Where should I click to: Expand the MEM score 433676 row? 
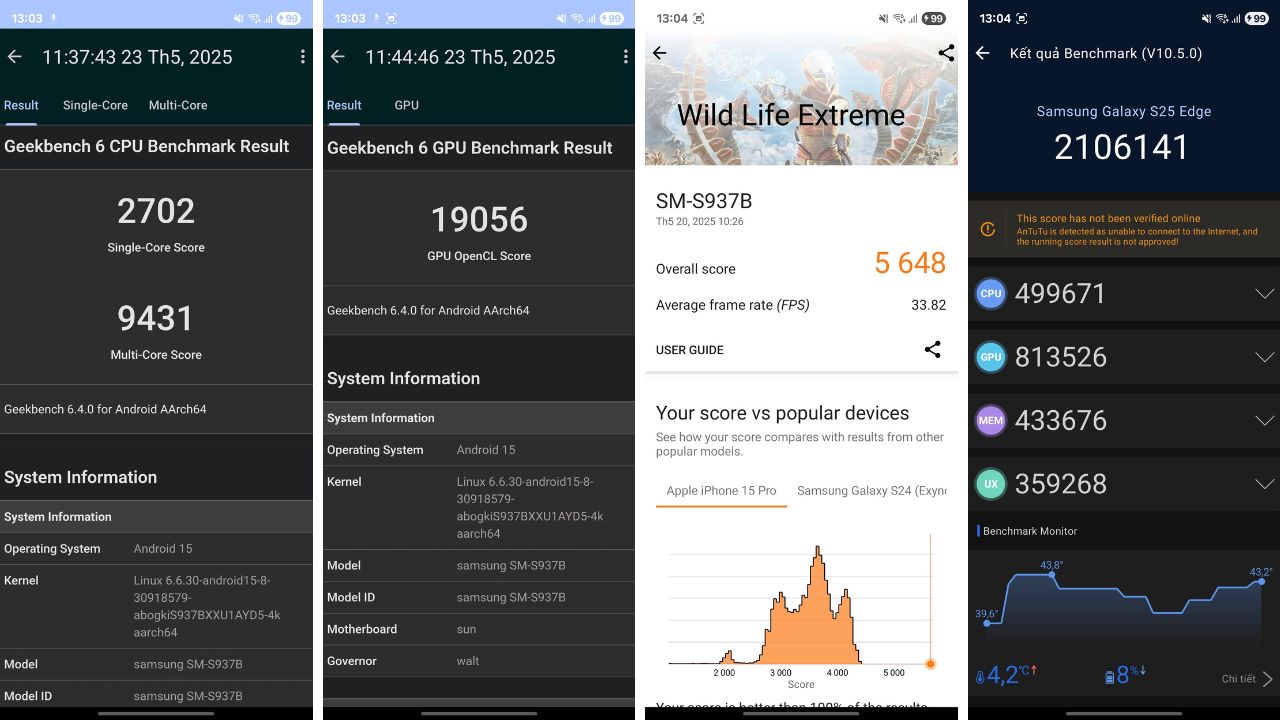1264,420
